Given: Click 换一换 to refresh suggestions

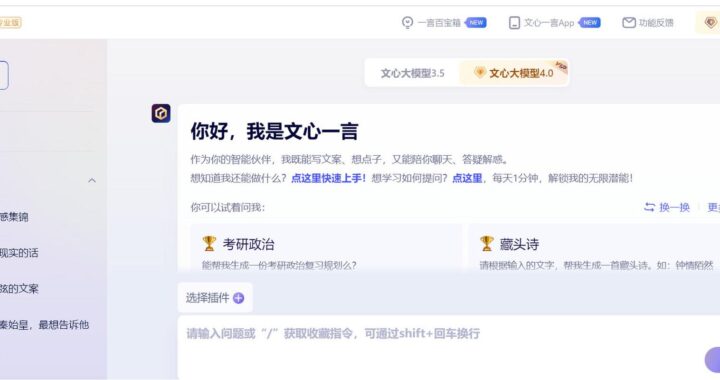Looking at the screenshot, I should (x=667, y=207).
